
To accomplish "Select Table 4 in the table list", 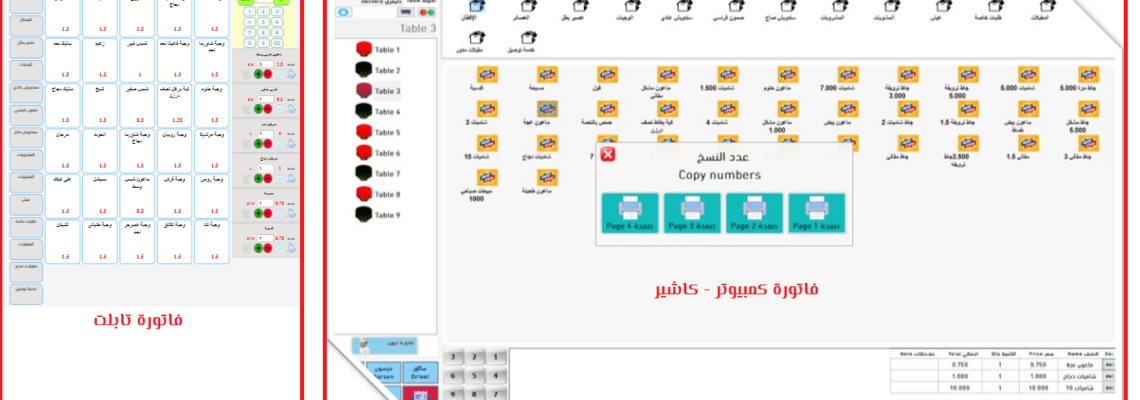I will click(x=378, y=112).
